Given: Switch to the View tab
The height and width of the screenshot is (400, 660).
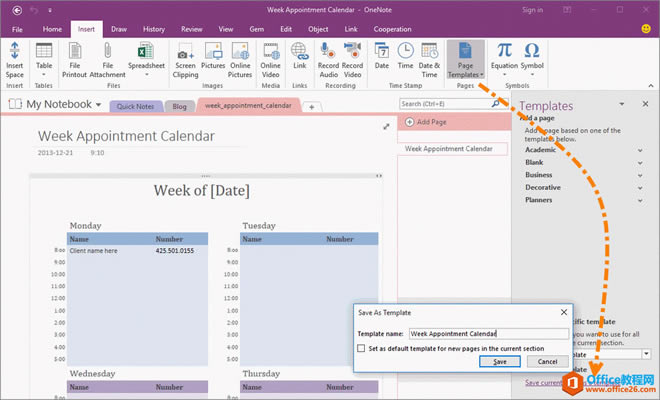Looking at the screenshot, I should tap(226, 29).
